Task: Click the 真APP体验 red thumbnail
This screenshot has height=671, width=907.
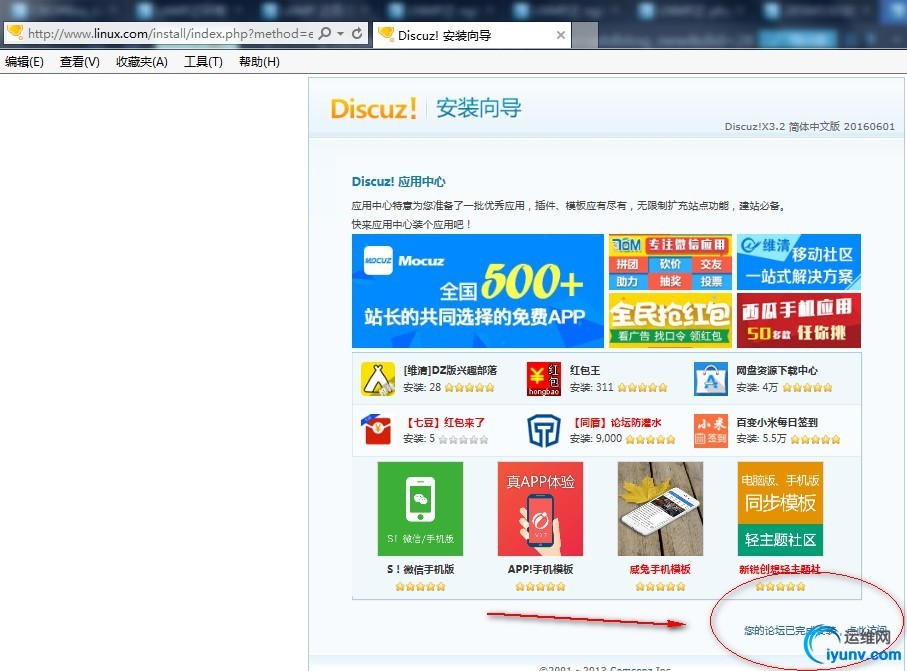Action: tap(540, 509)
